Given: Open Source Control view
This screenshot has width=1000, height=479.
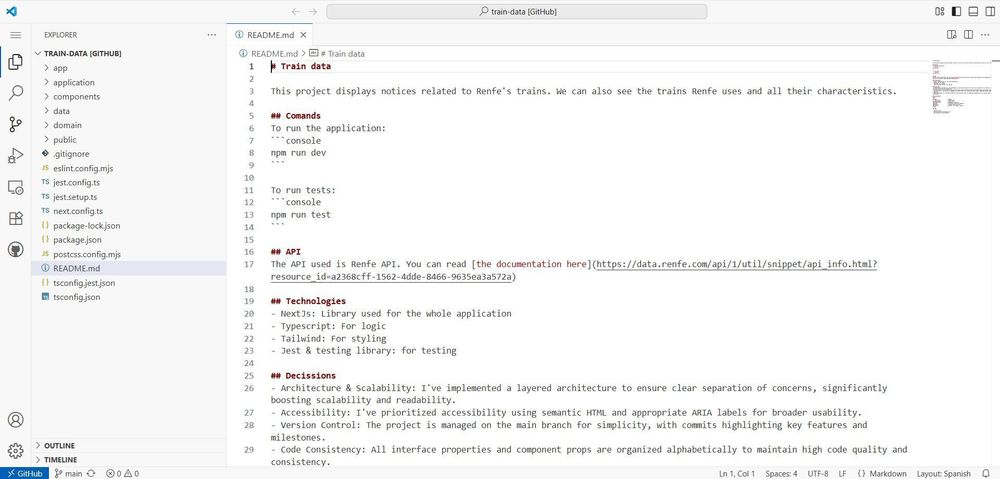Looking at the screenshot, I should click(x=15, y=124).
